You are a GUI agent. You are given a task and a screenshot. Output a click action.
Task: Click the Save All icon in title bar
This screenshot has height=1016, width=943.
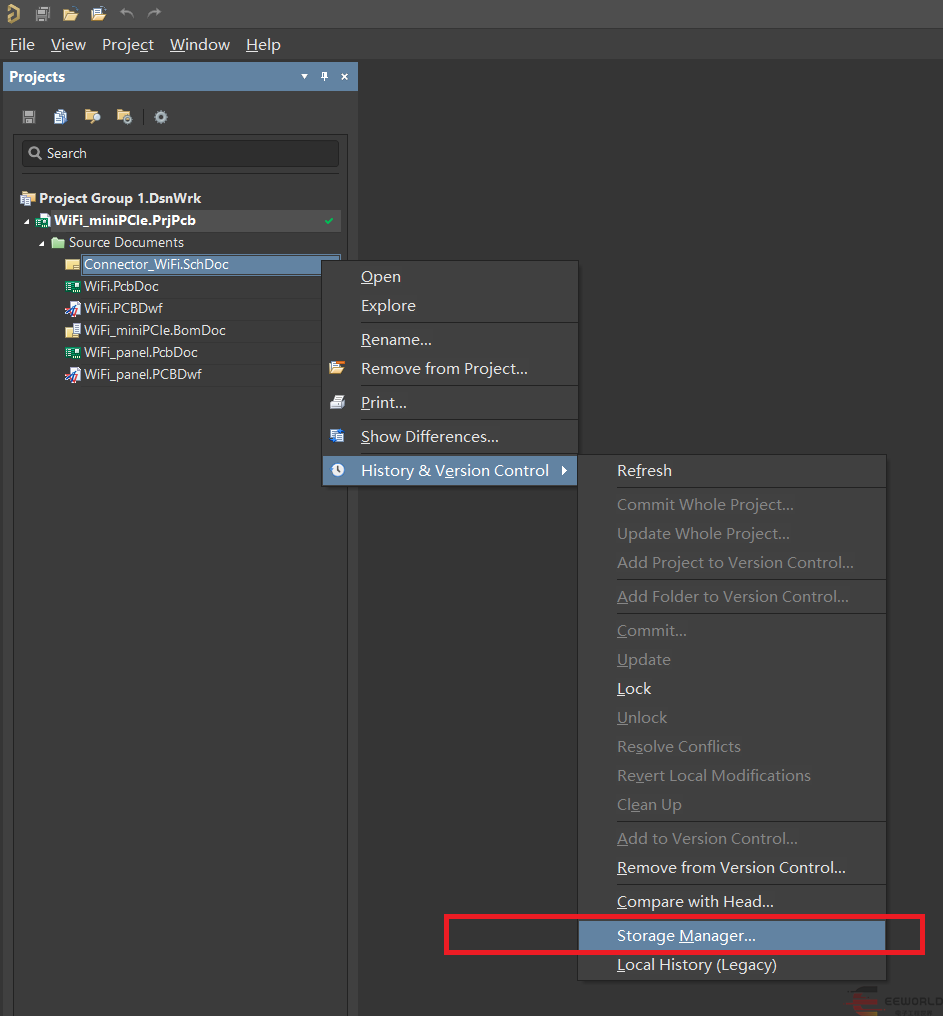click(x=43, y=14)
